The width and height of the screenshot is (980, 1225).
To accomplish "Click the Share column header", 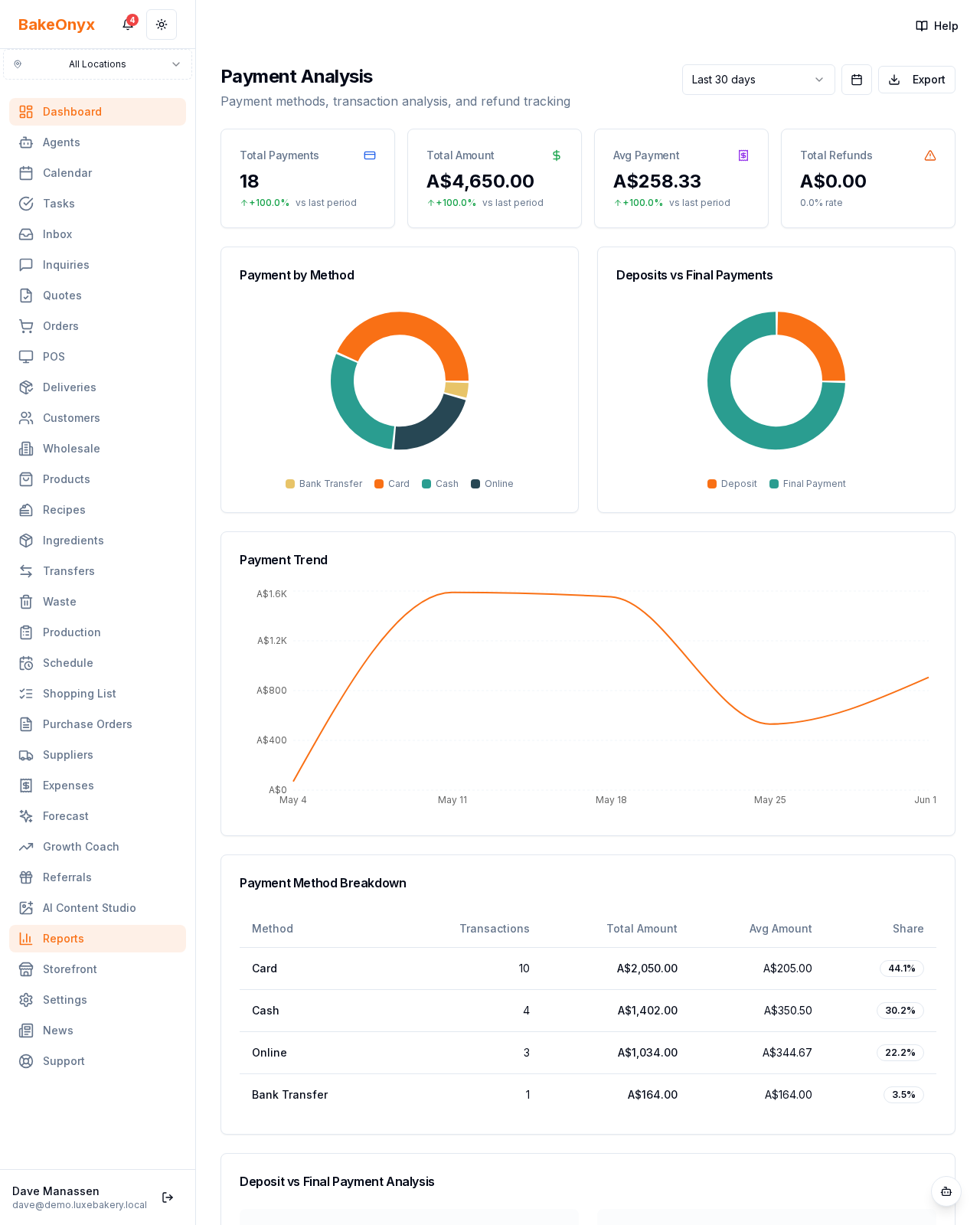I will tap(908, 929).
